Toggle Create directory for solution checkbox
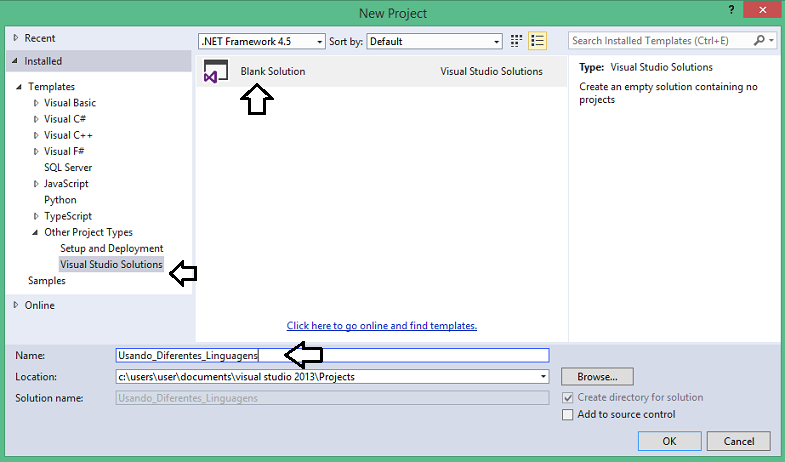Screen dimensions: 785x462 click(x=568, y=397)
